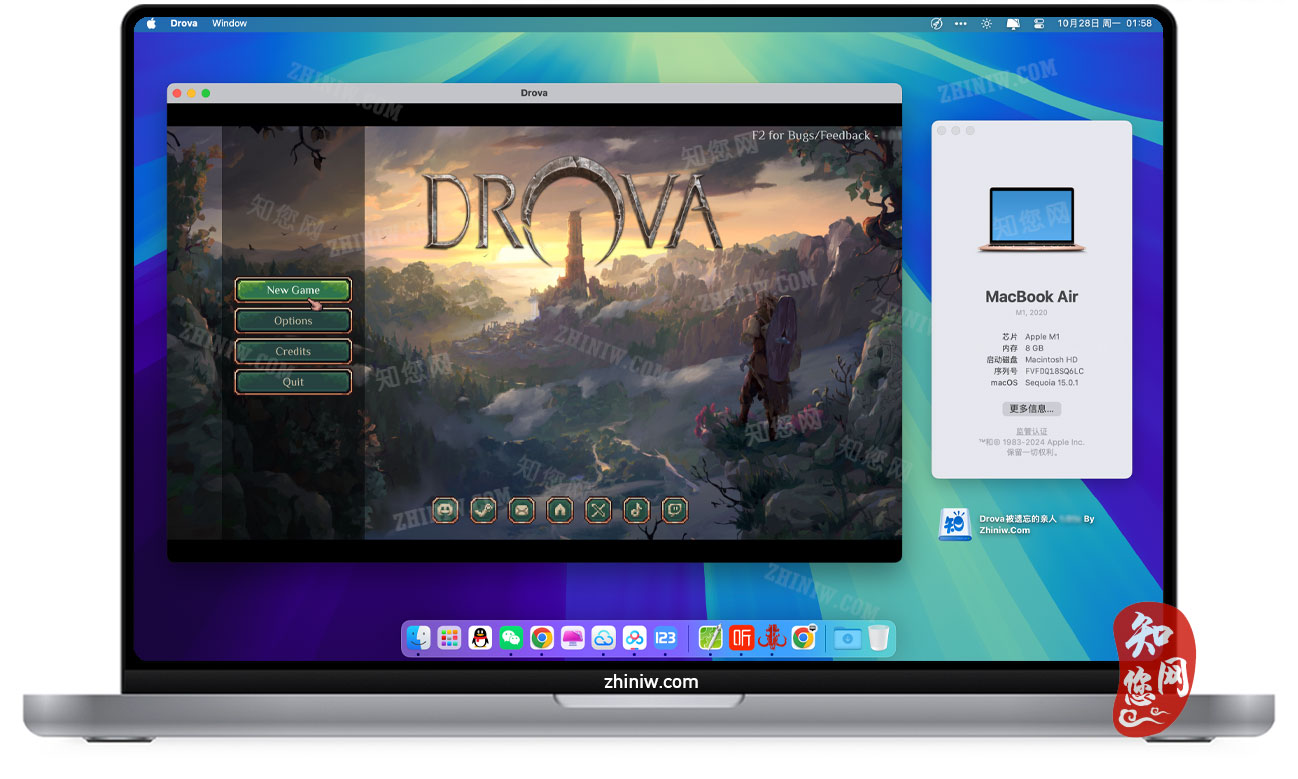Open the blue cloud app in the Dock
The height and width of the screenshot is (779, 1298).
pos(603,638)
